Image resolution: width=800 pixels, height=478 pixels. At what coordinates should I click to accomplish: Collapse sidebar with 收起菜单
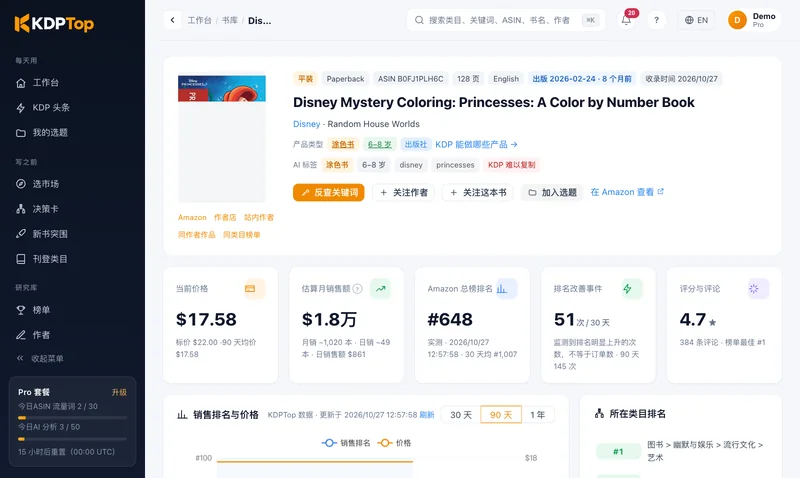41,358
